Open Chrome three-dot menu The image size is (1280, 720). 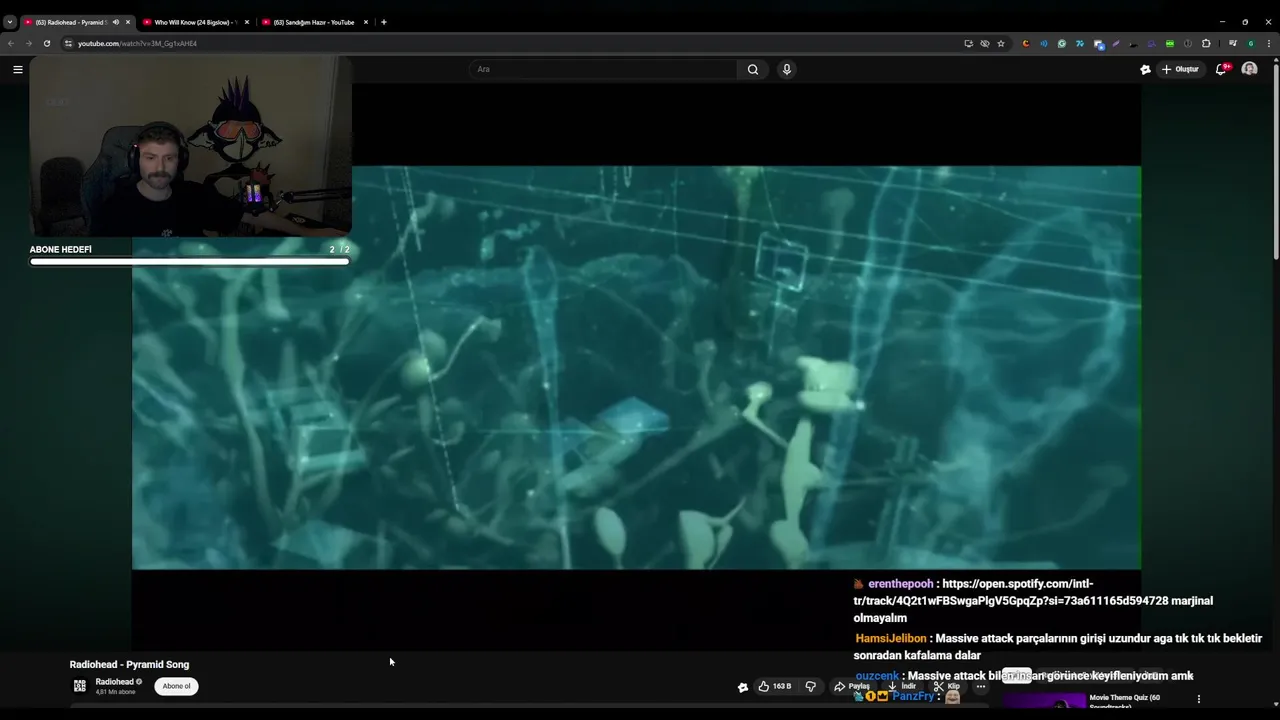click(1269, 44)
